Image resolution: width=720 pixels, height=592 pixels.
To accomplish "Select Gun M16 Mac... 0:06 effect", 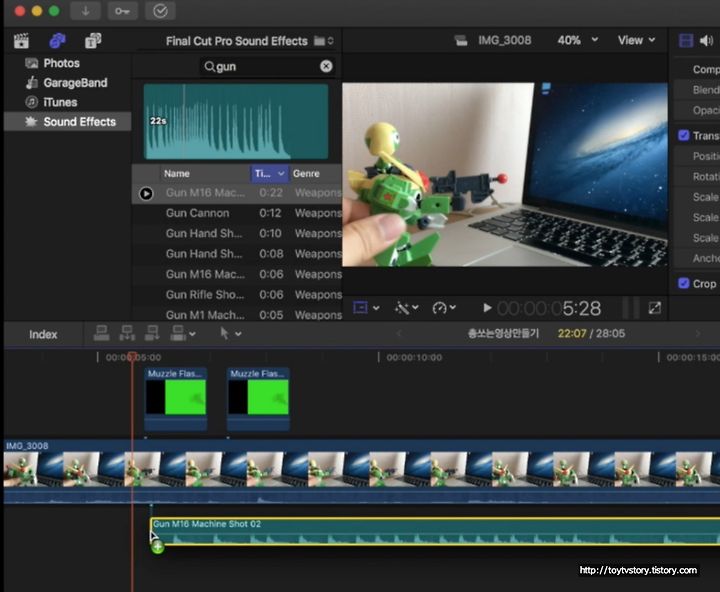I will [237, 274].
